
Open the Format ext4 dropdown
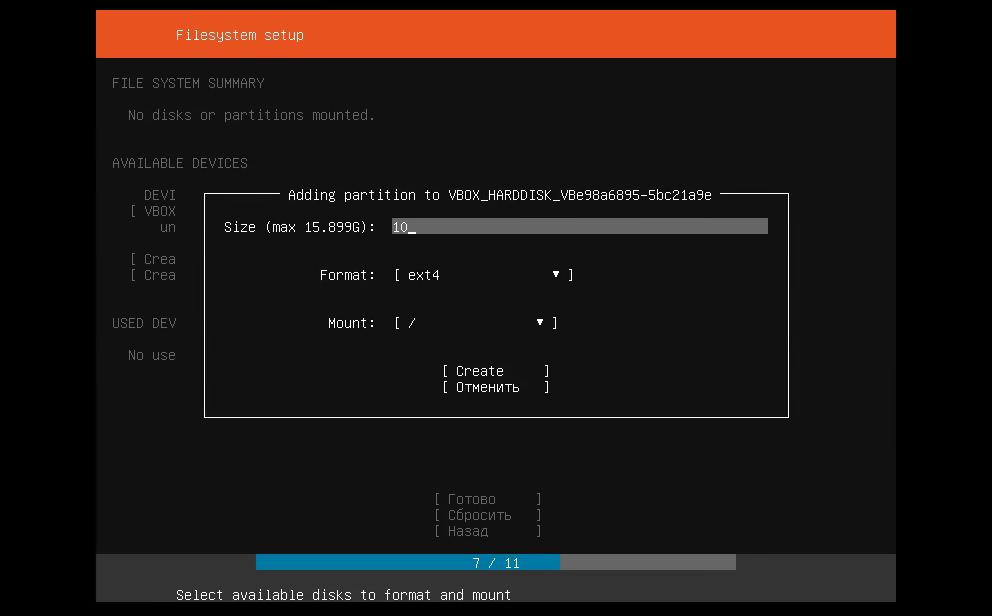pyautogui.click(x=484, y=275)
